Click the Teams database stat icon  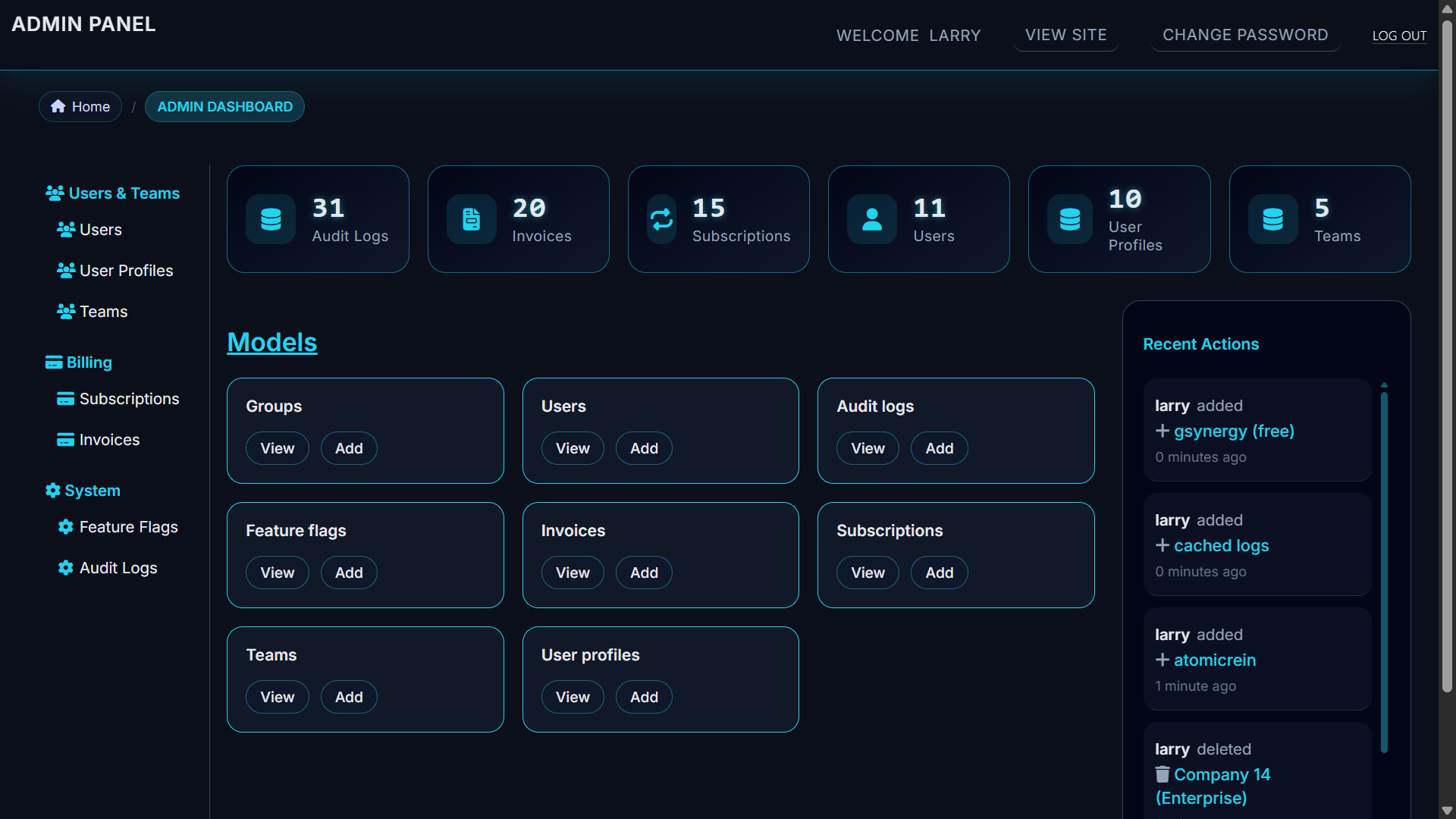point(1273,219)
